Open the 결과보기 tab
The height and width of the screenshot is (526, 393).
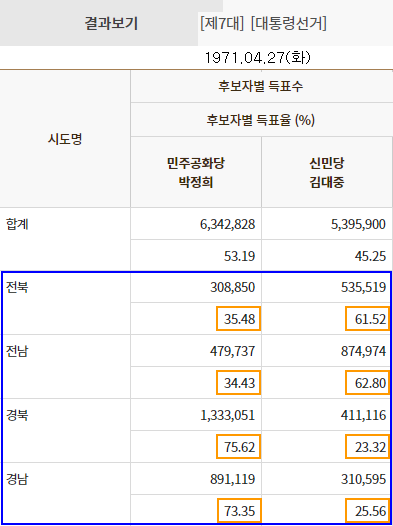(x=111, y=23)
